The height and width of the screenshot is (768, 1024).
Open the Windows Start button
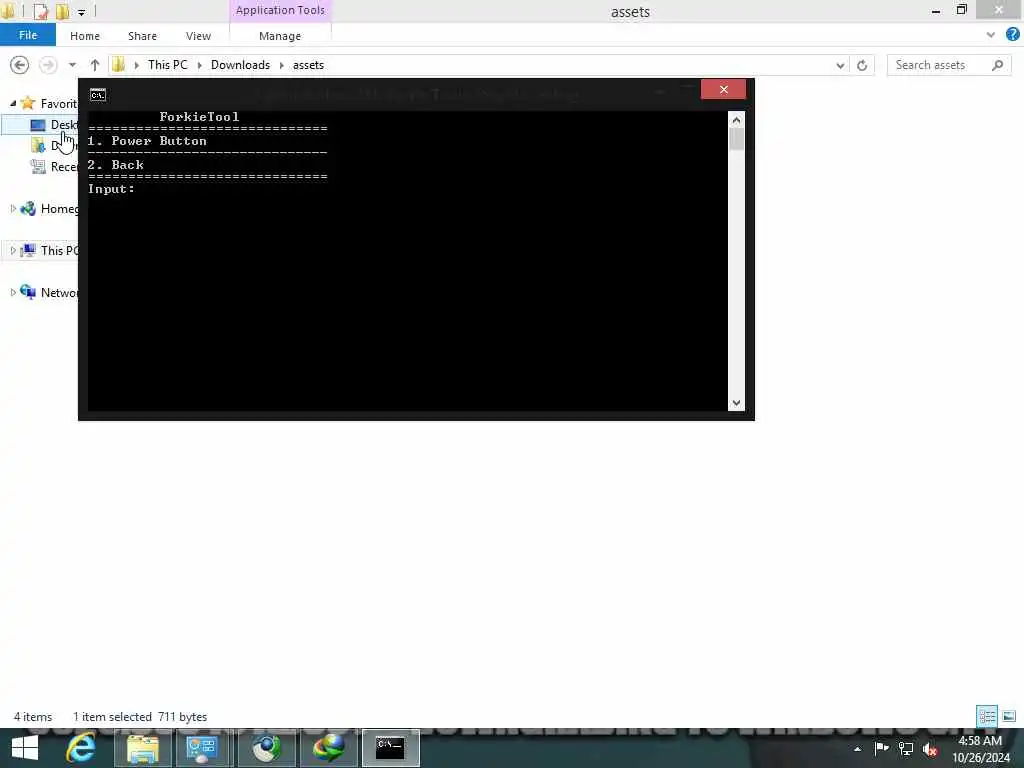(x=25, y=748)
